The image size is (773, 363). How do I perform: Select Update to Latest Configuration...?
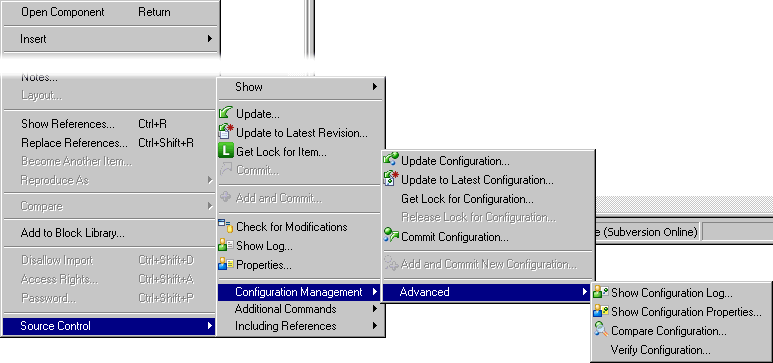click(x=488, y=180)
